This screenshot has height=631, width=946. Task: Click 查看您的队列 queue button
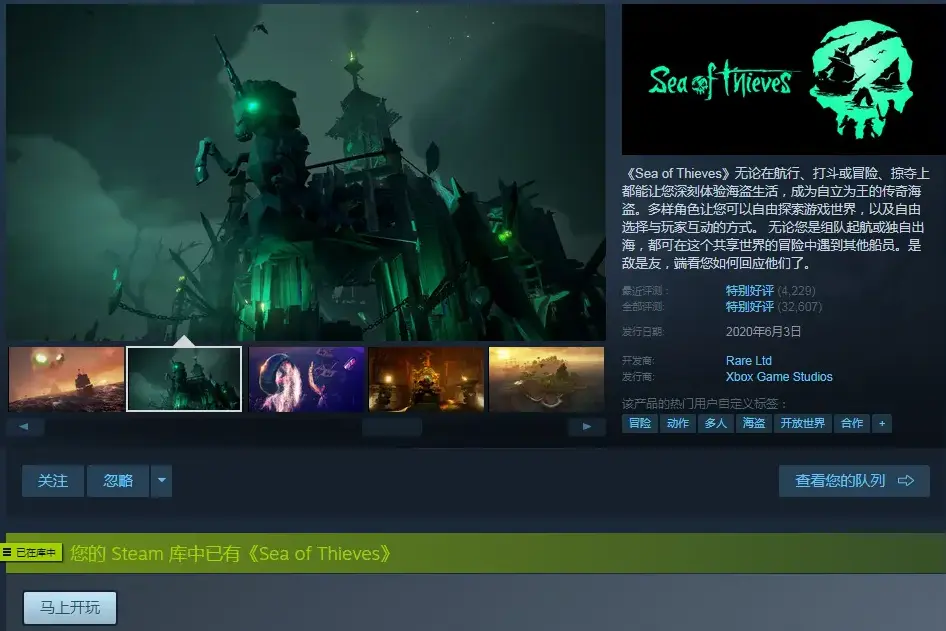pos(854,481)
